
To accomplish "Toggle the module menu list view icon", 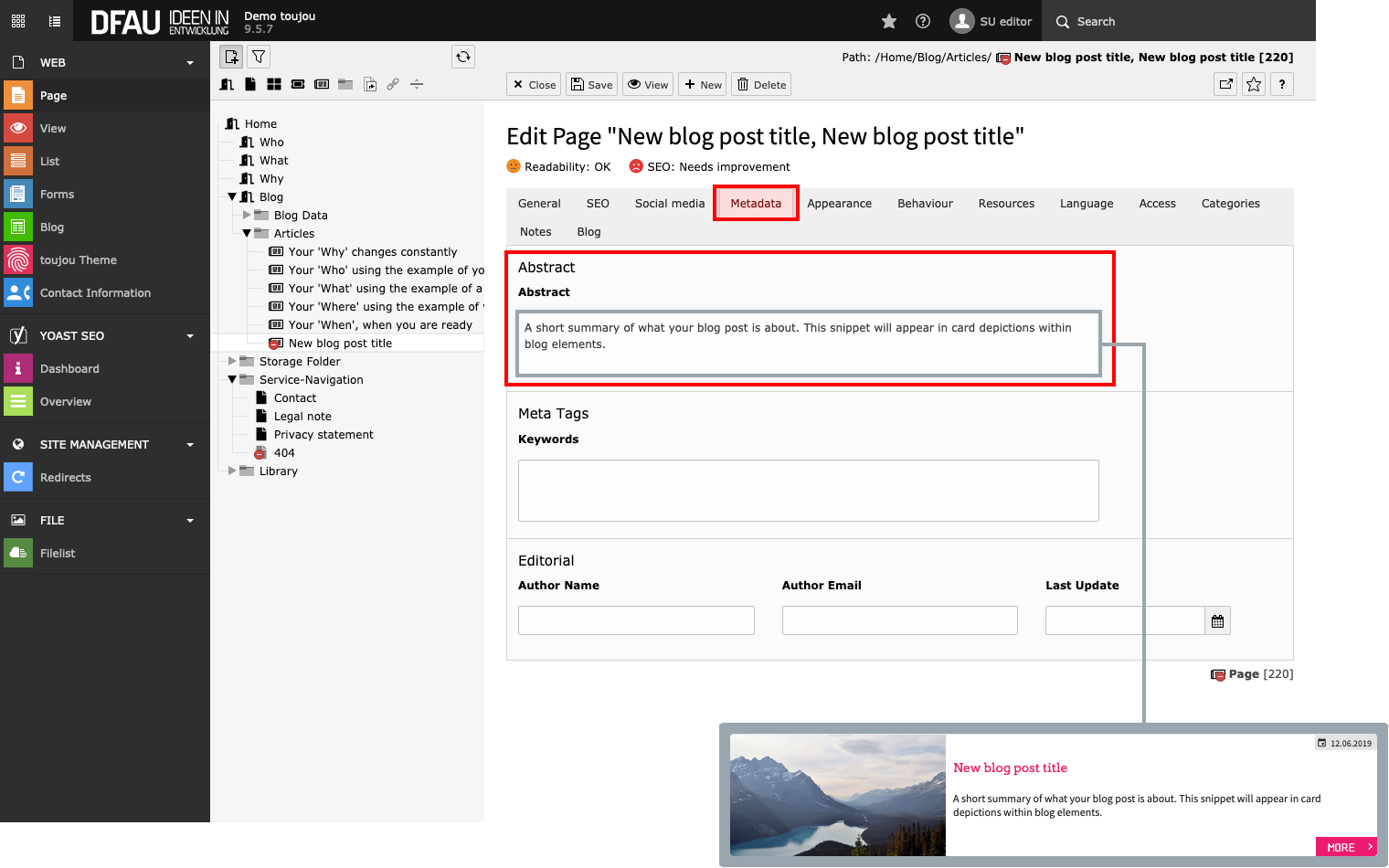I will point(55,21).
